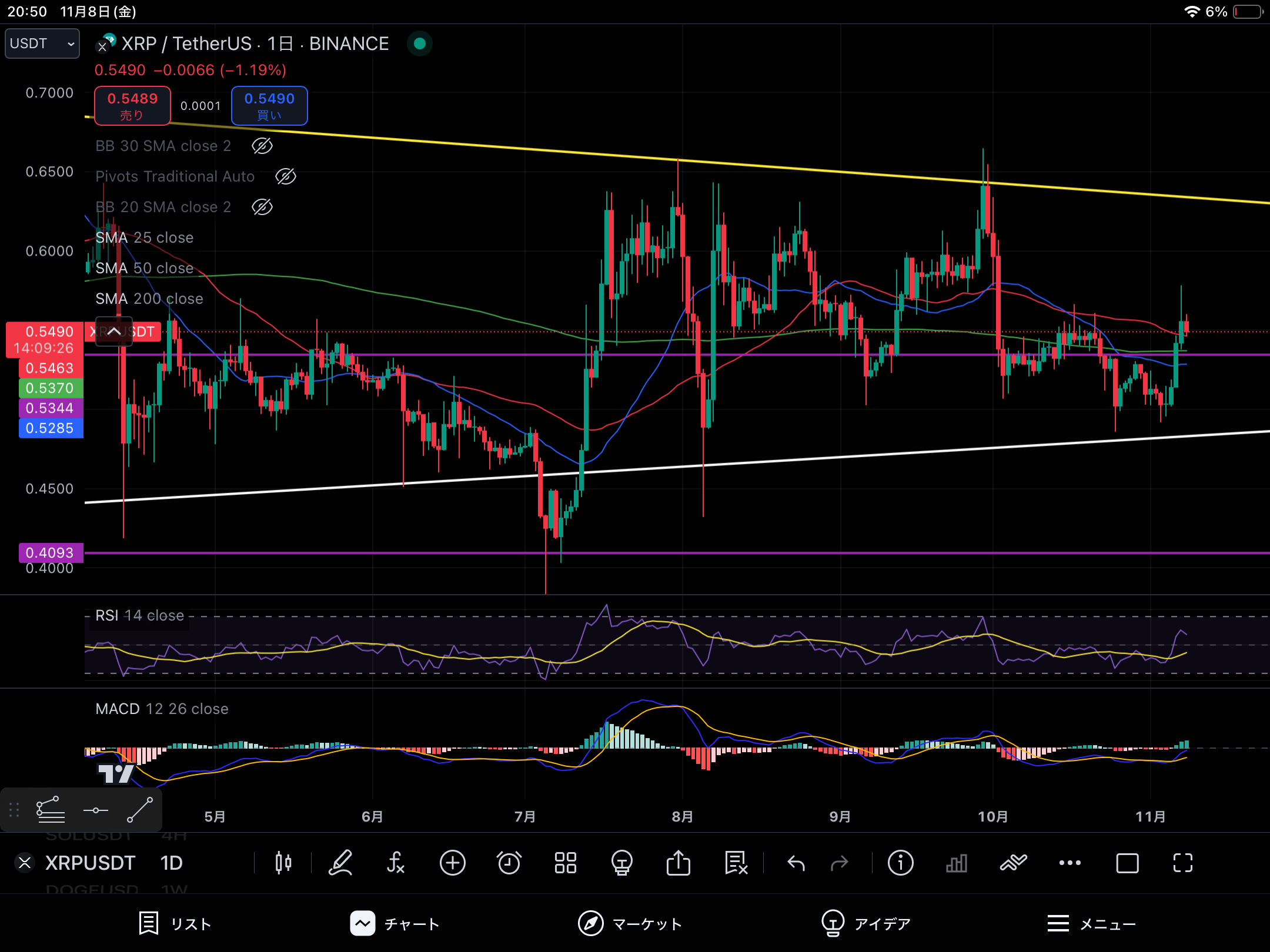Viewport: 1270px width, 952px height.
Task: Undo the last chart action
Action: pyautogui.click(x=796, y=863)
